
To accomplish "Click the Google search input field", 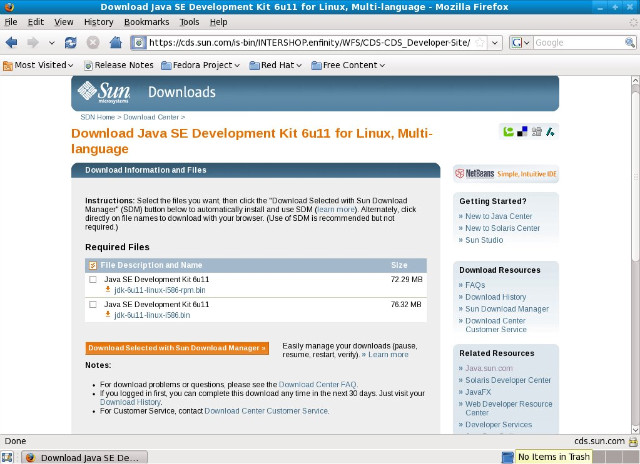I will (x=579, y=42).
